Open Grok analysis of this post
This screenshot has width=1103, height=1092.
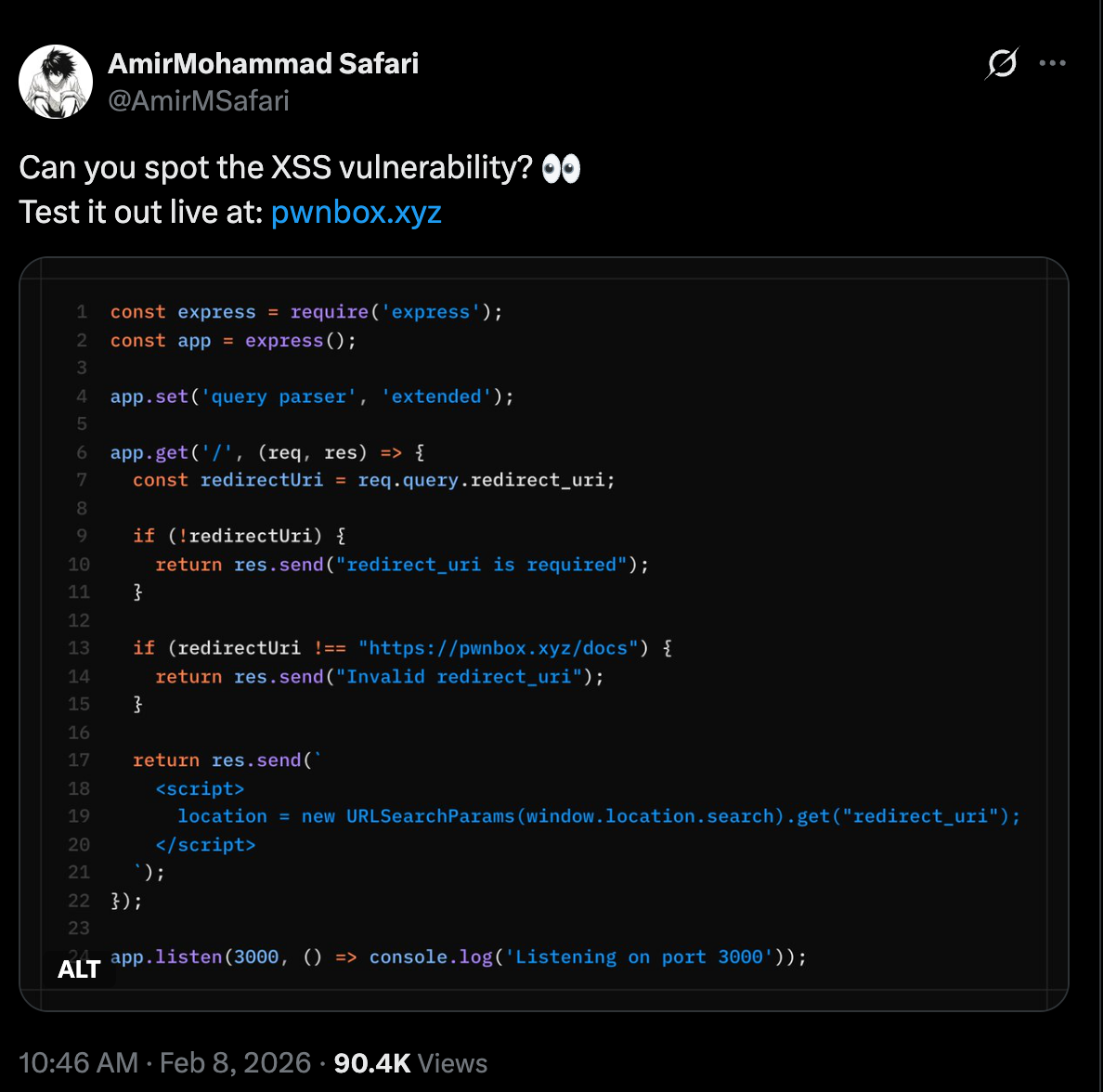pyautogui.click(x=1001, y=63)
